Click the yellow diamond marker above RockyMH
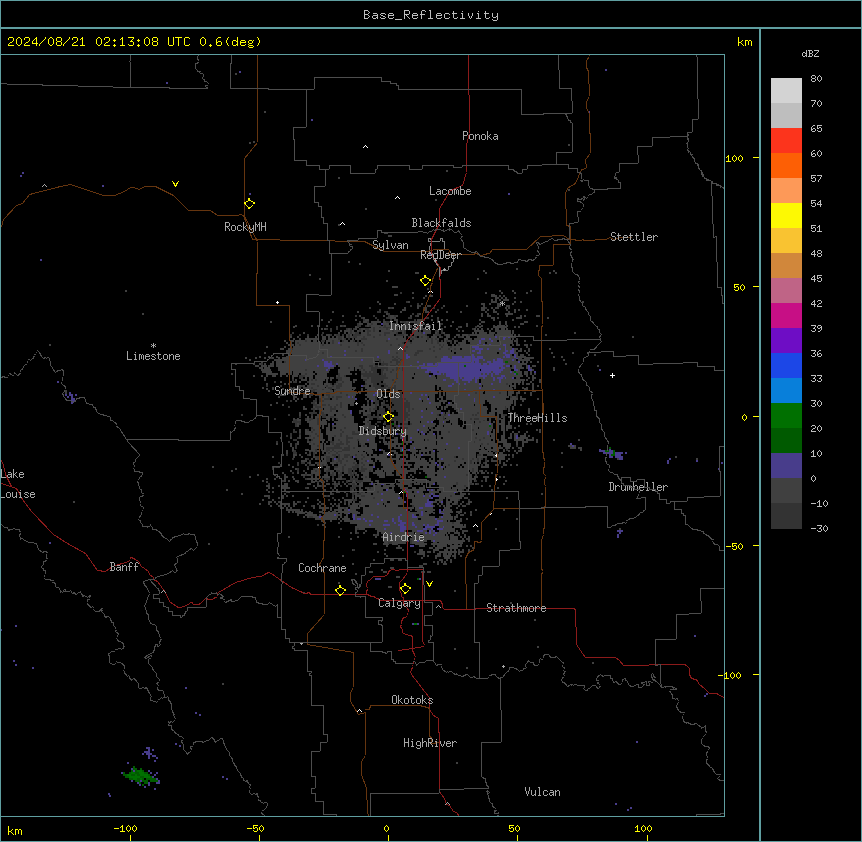This screenshot has height=842, width=862. [250, 204]
